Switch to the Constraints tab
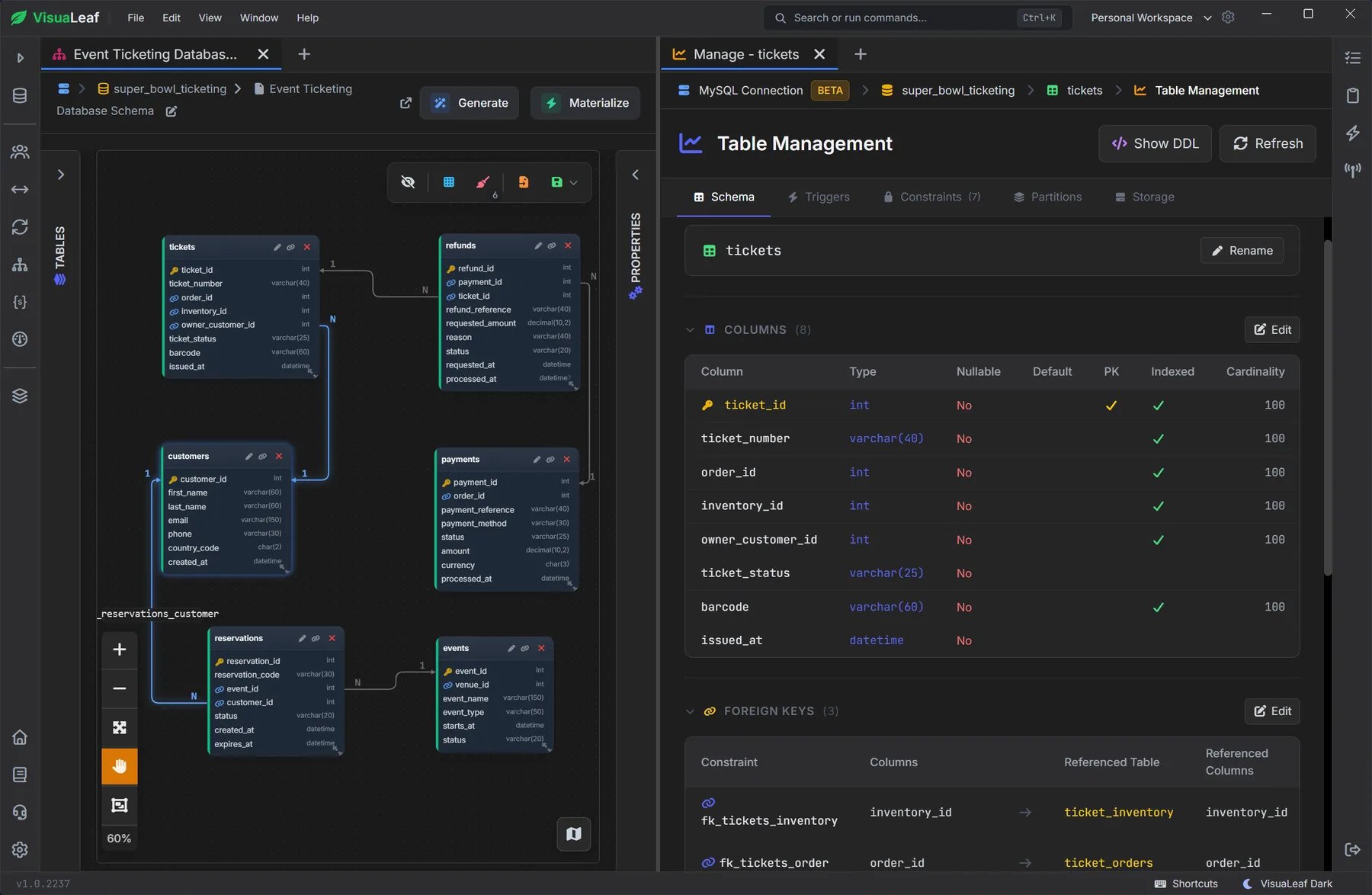The height and width of the screenshot is (895, 1372). click(x=931, y=197)
